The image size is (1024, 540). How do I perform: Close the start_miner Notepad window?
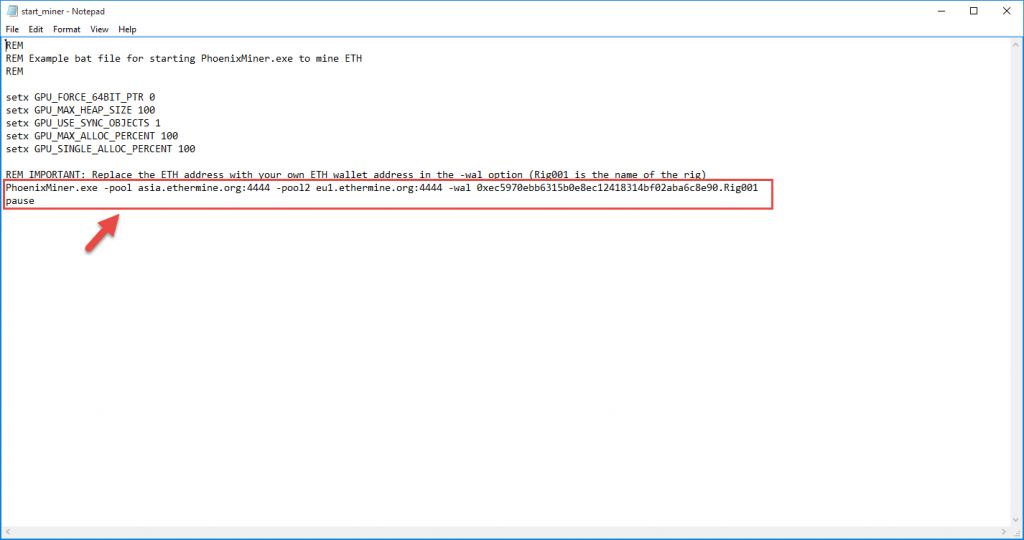point(1006,11)
